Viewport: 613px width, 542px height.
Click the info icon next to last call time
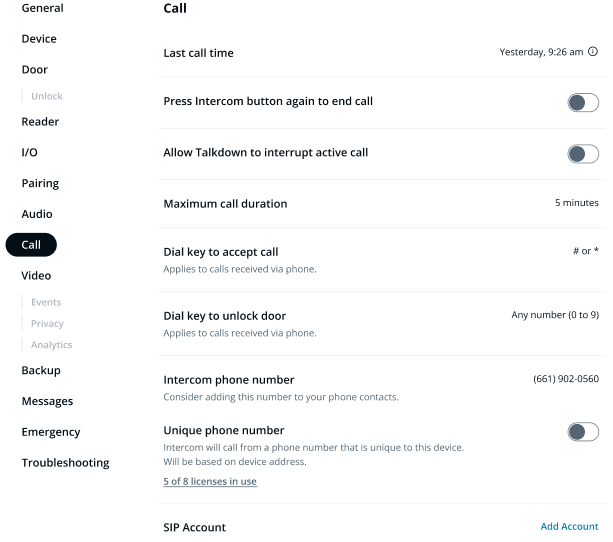pyautogui.click(x=593, y=52)
